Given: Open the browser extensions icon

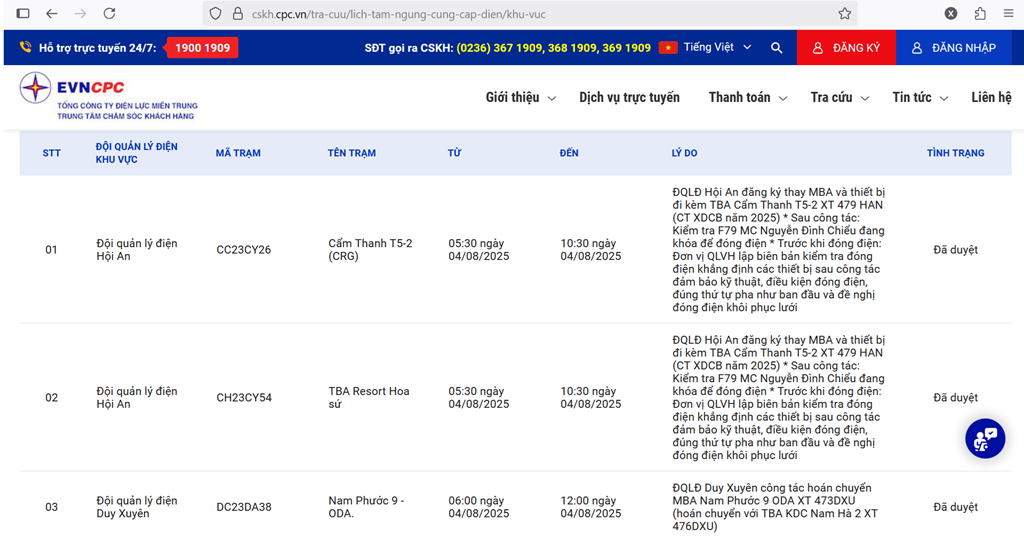Looking at the screenshot, I should click(x=980, y=14).
